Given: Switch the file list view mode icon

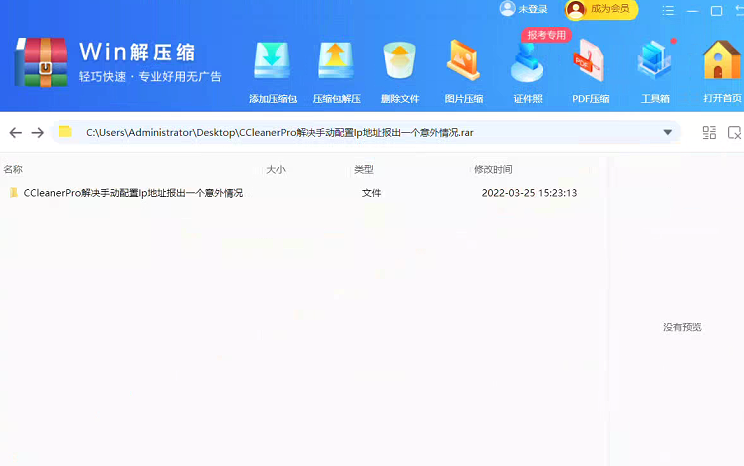Looking at the screenshot, I should coord(709,132).
